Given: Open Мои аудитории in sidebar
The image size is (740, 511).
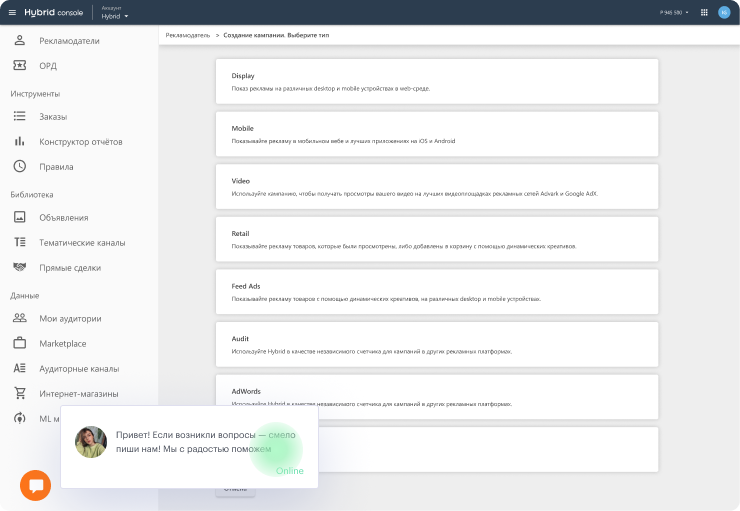Looking at the screenshot, I should (x=70, y=319).
